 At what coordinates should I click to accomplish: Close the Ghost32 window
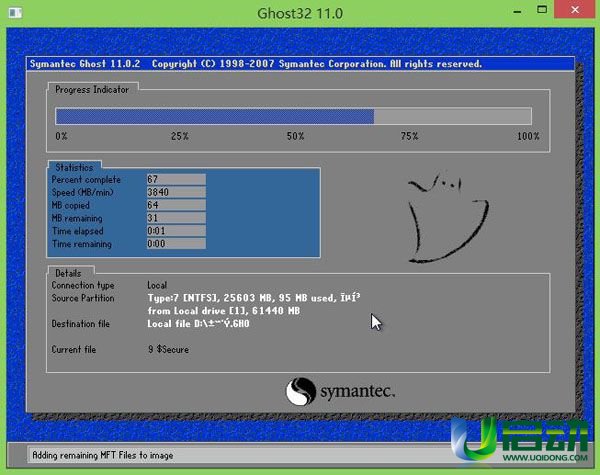click(x=575, y=14)
